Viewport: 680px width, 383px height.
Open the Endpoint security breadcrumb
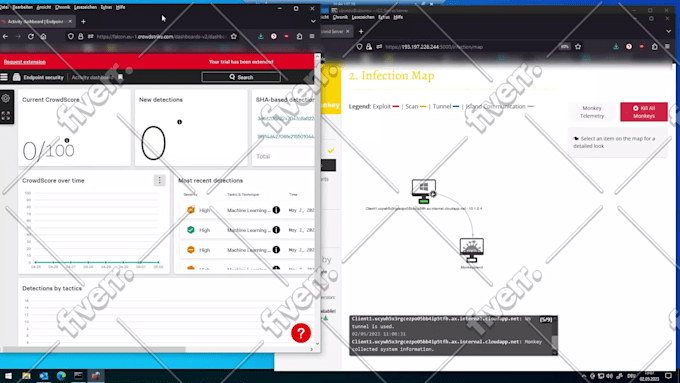pos(43,77)
